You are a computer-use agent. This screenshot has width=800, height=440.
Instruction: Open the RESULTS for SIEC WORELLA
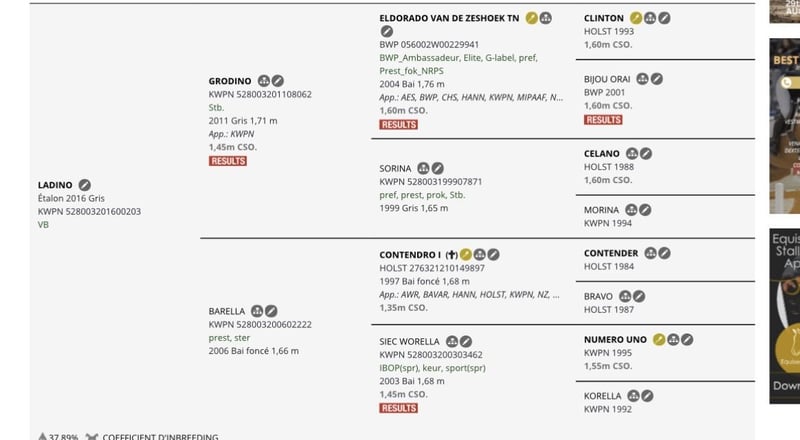[x=398, y=408]
